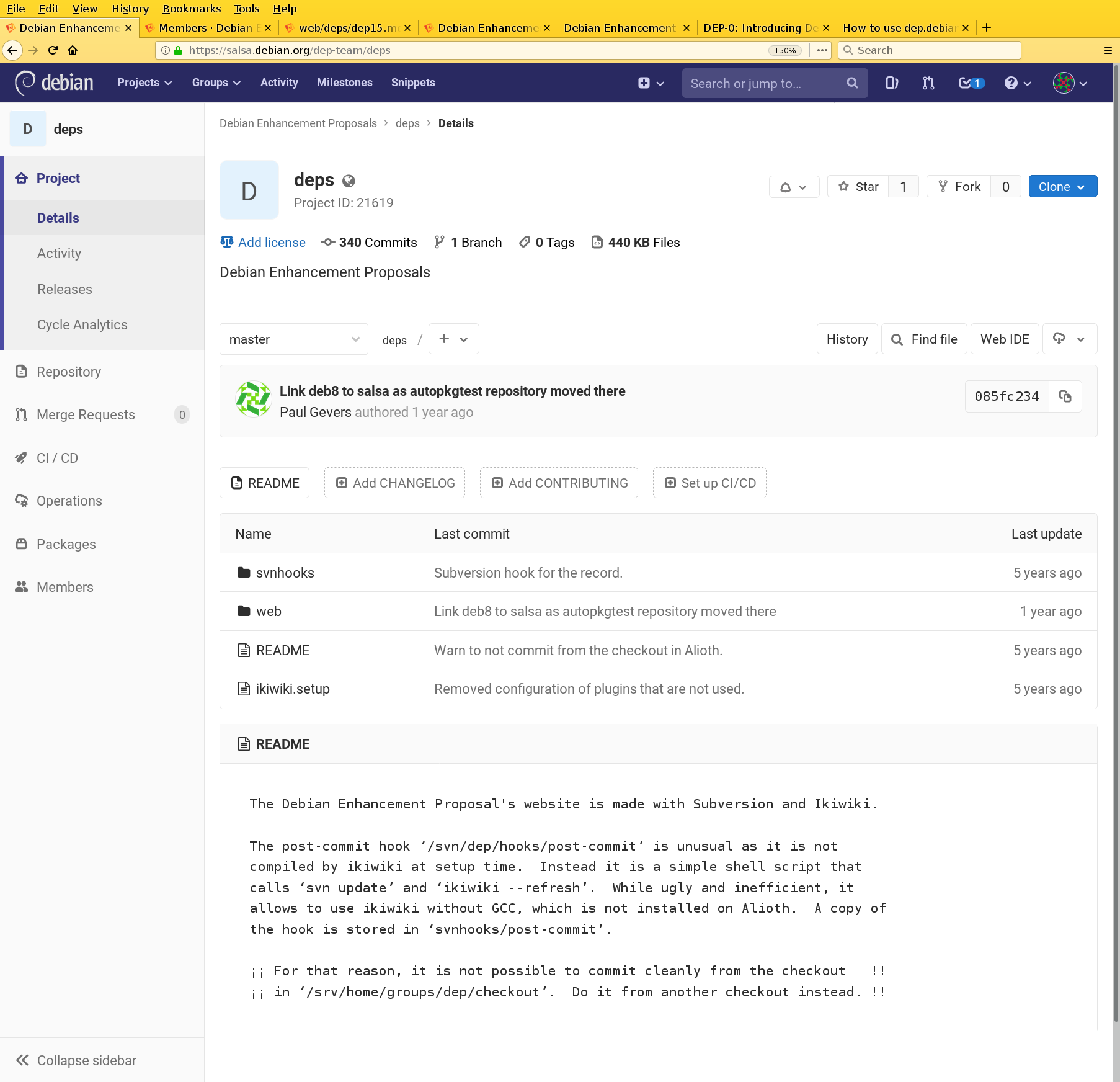Expand the Projects navbar menu
Image resolution: width=1120 pixels, height=1082 pixels.
(x=144, y=83)
